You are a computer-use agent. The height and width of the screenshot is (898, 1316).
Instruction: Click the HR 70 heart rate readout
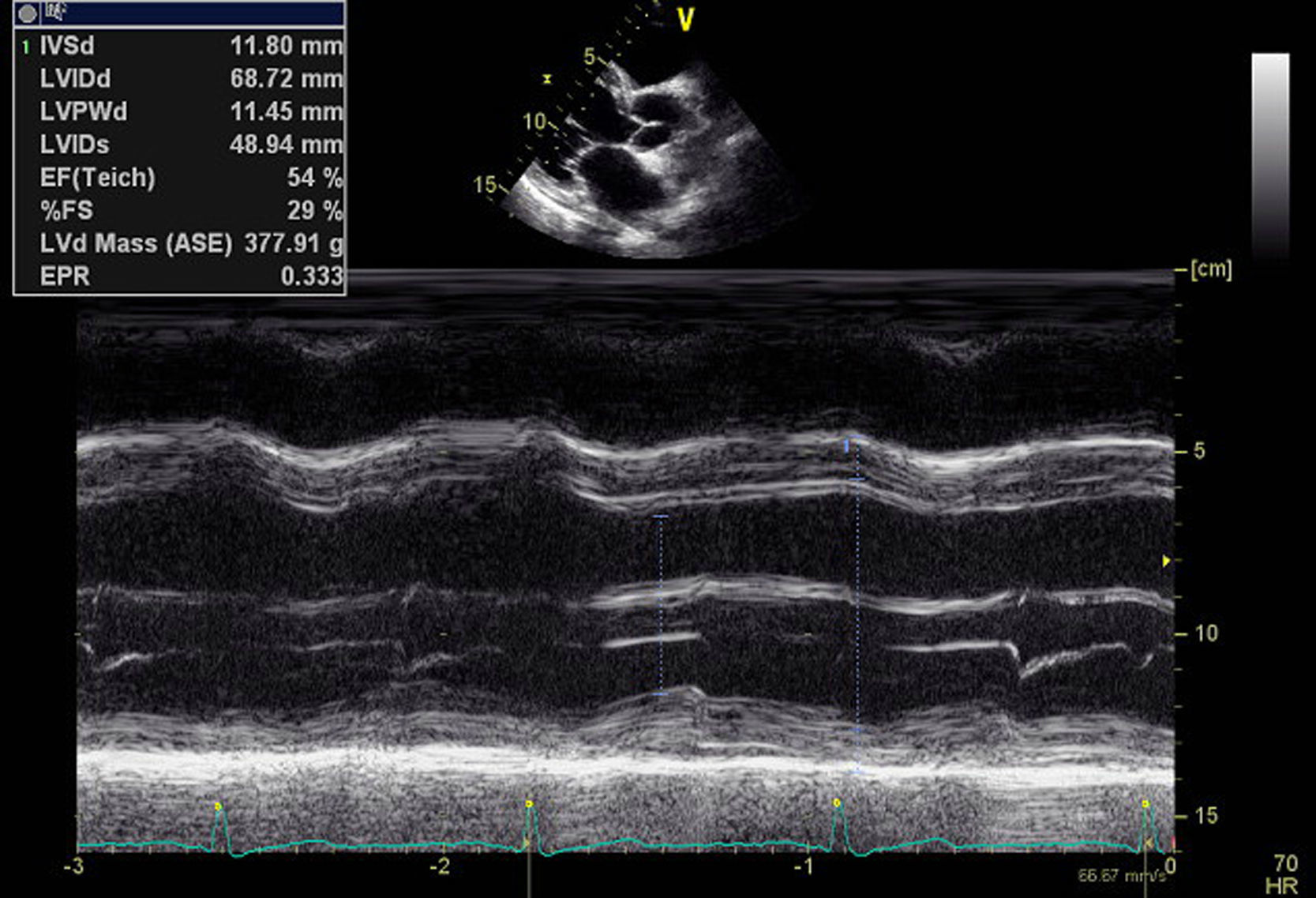1284,874
